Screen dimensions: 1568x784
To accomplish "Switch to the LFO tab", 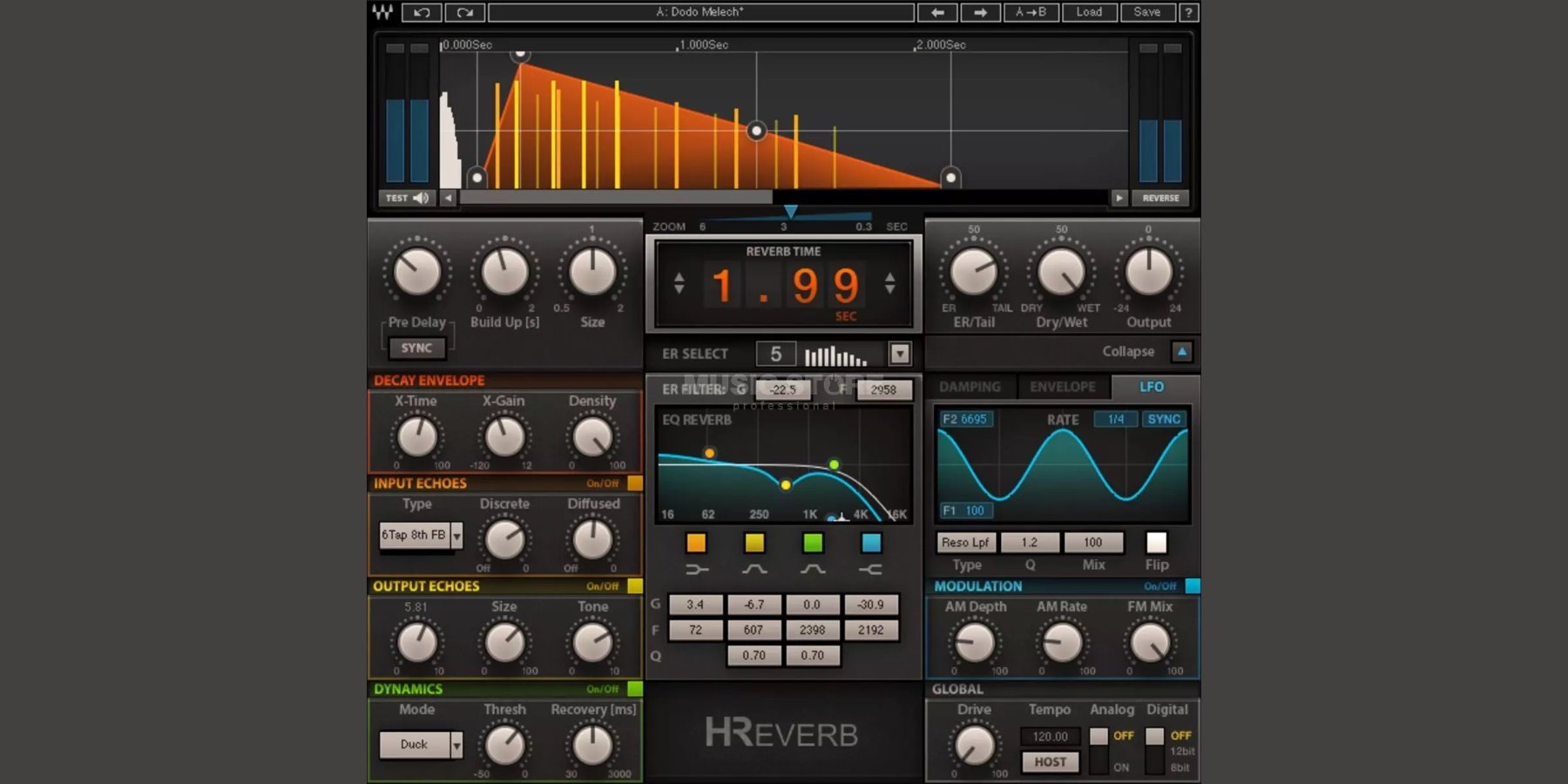I will tap(1152, 387).
